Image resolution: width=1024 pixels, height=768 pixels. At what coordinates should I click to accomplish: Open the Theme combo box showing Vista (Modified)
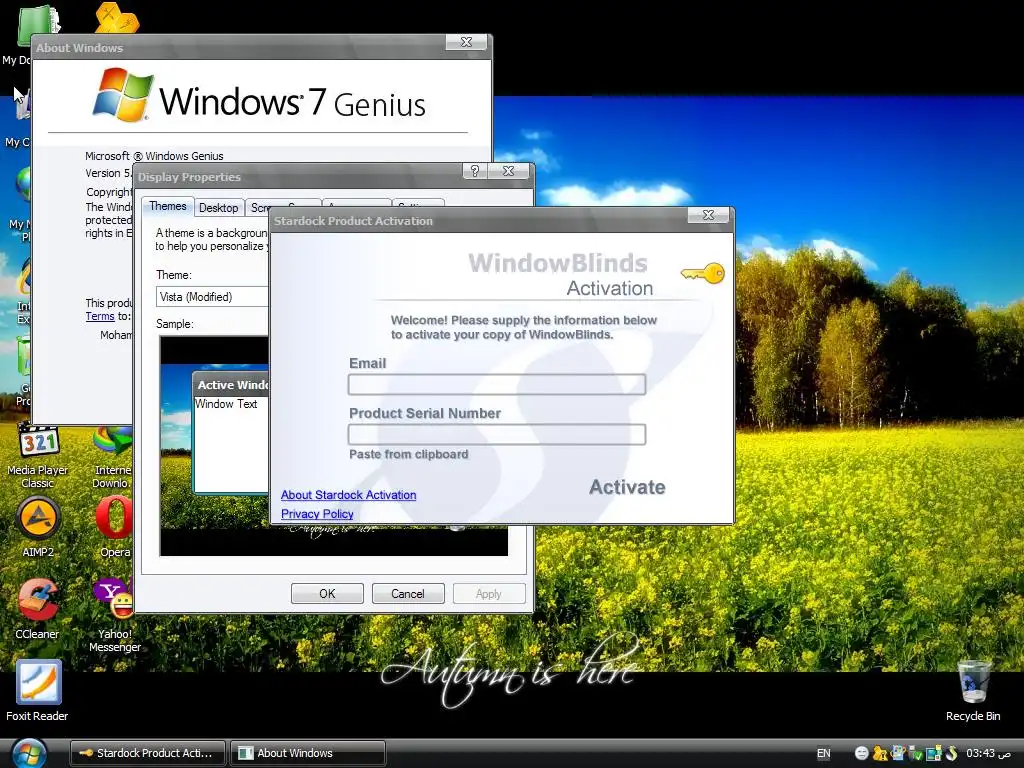212,296
